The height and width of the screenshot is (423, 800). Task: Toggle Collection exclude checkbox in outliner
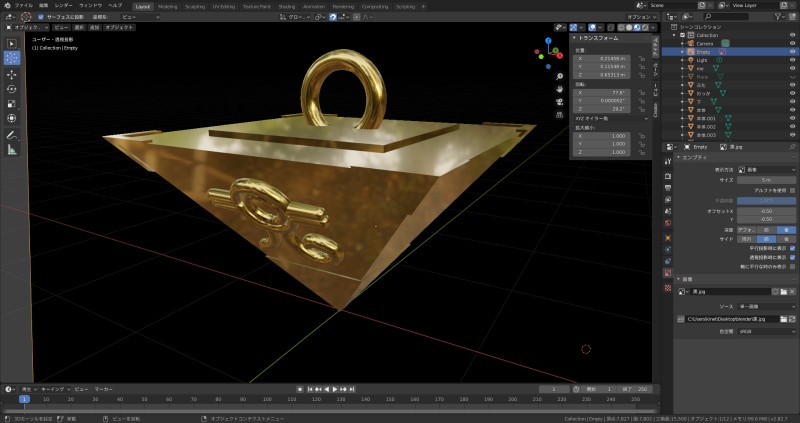(x=683, y=35)
